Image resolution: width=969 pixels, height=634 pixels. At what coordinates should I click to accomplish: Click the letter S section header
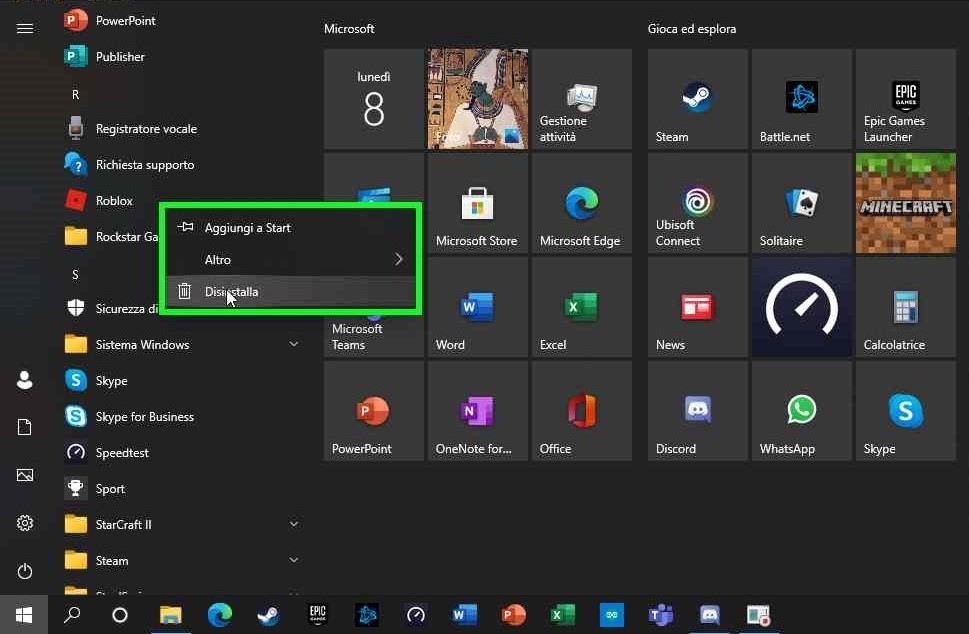tap(75, 274)
